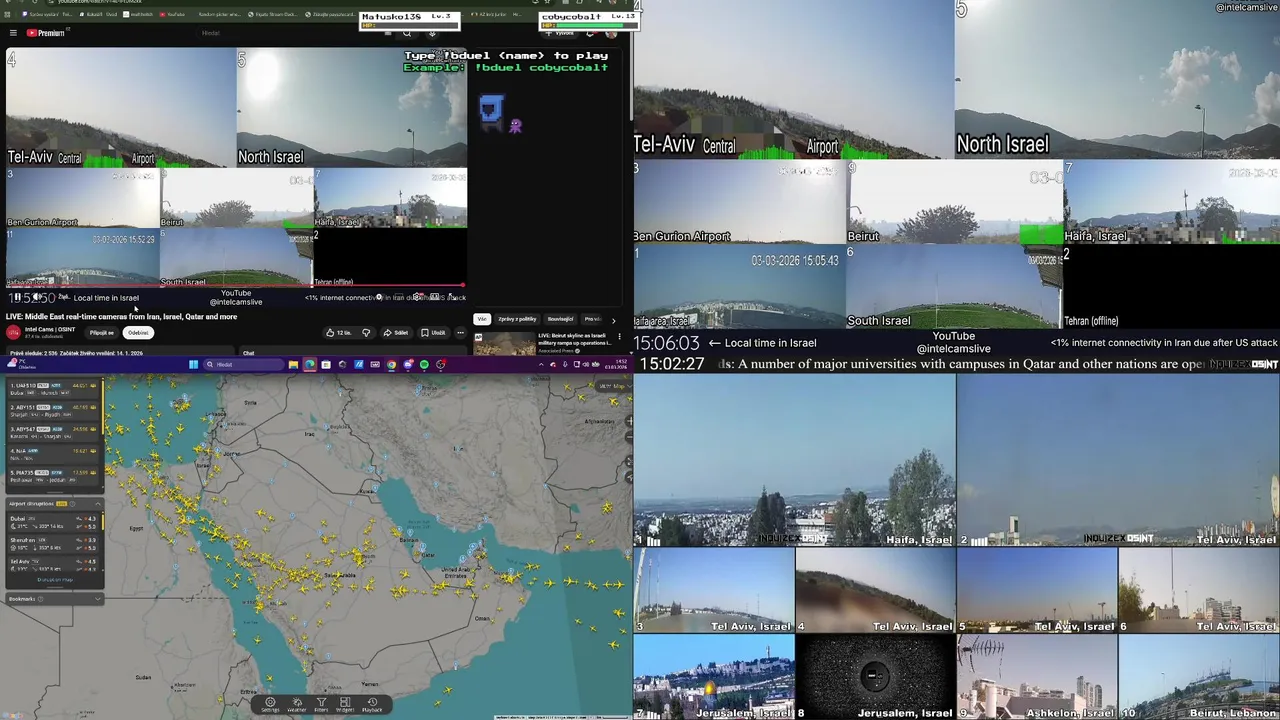Viewport: 1280px width, 720px height.
Task: Open YouTube notifications bell
Action: [x=591, y=33]
